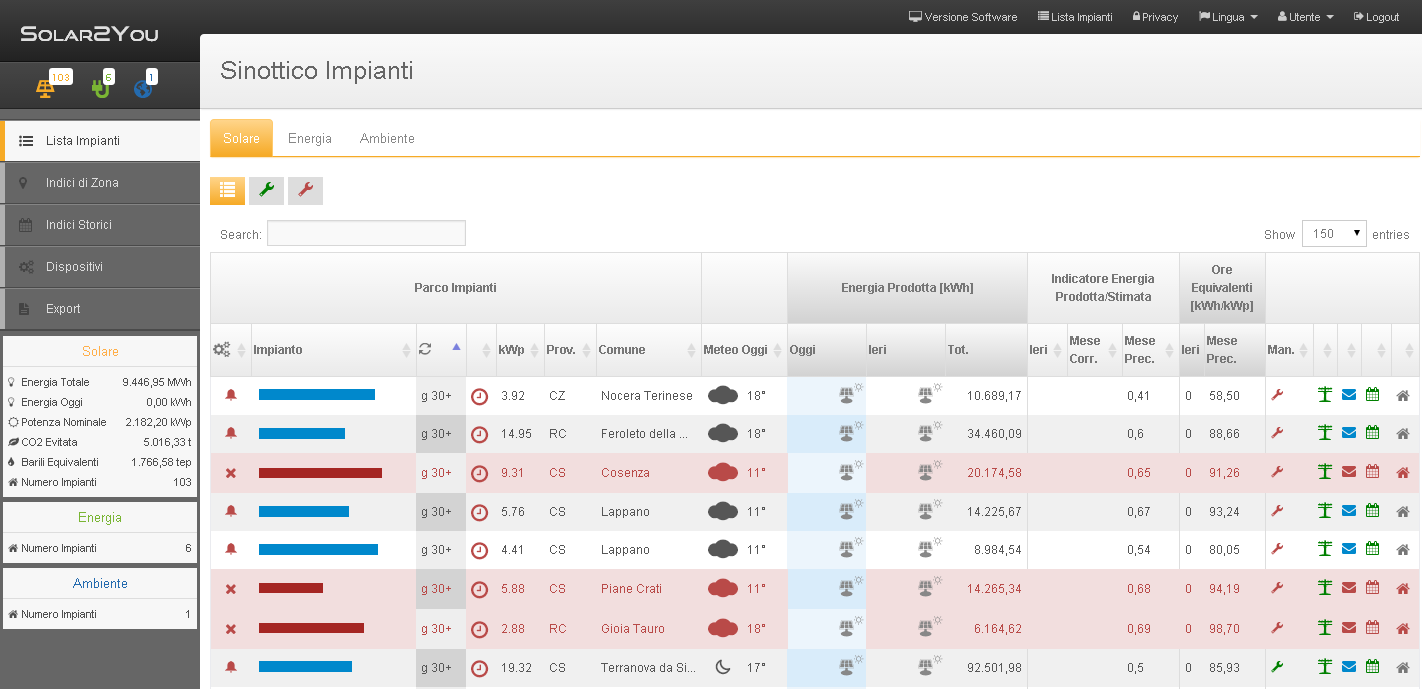This screenshot has height=689, width=1422.
Task: Click the red X status icon in Piane Crati row
Action: click(x=231, y=589)
